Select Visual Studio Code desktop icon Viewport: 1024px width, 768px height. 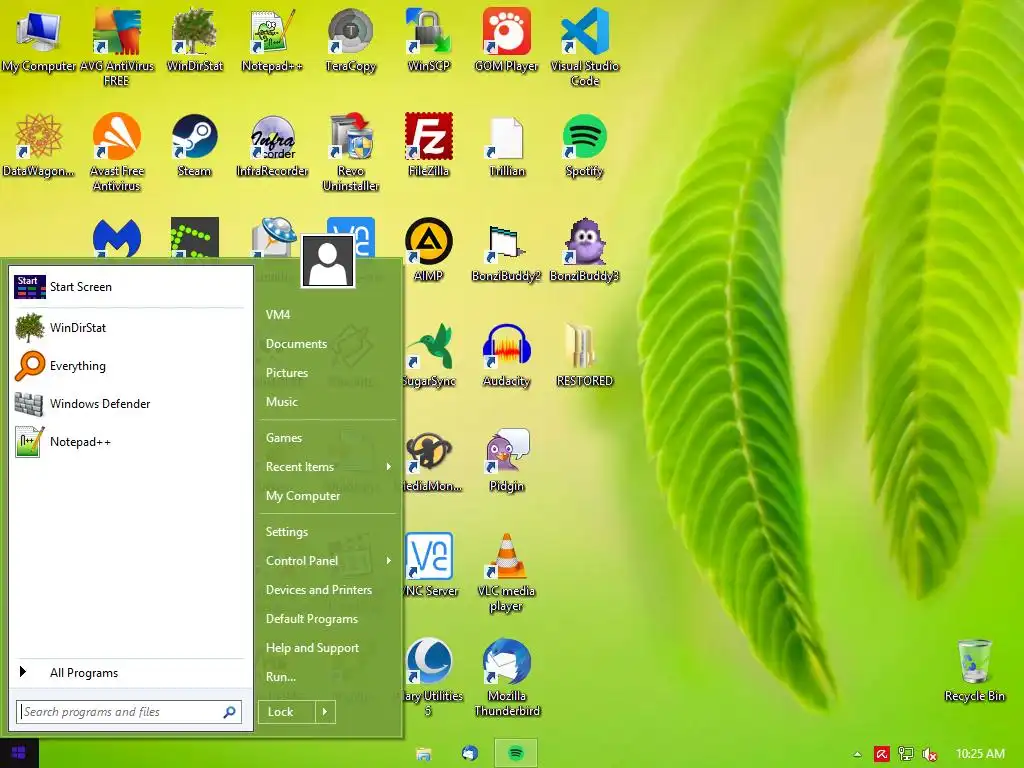584,47
